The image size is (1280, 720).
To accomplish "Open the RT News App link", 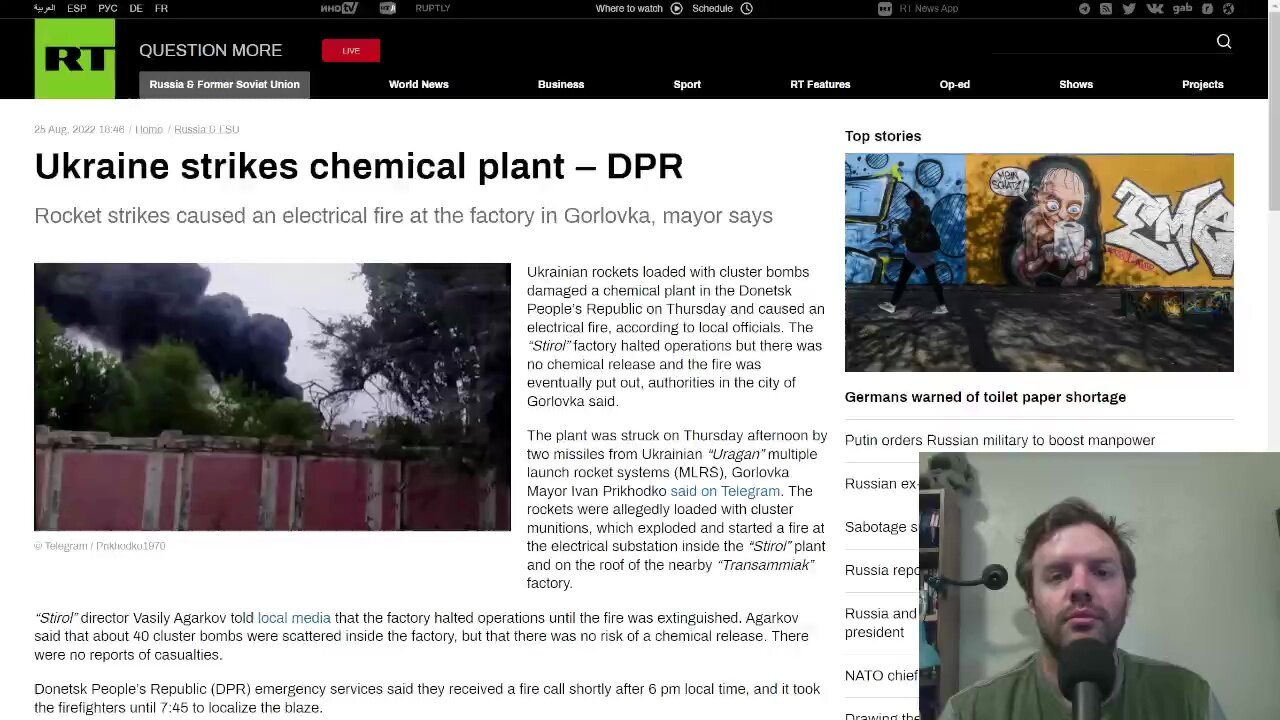I will [929, 8].
